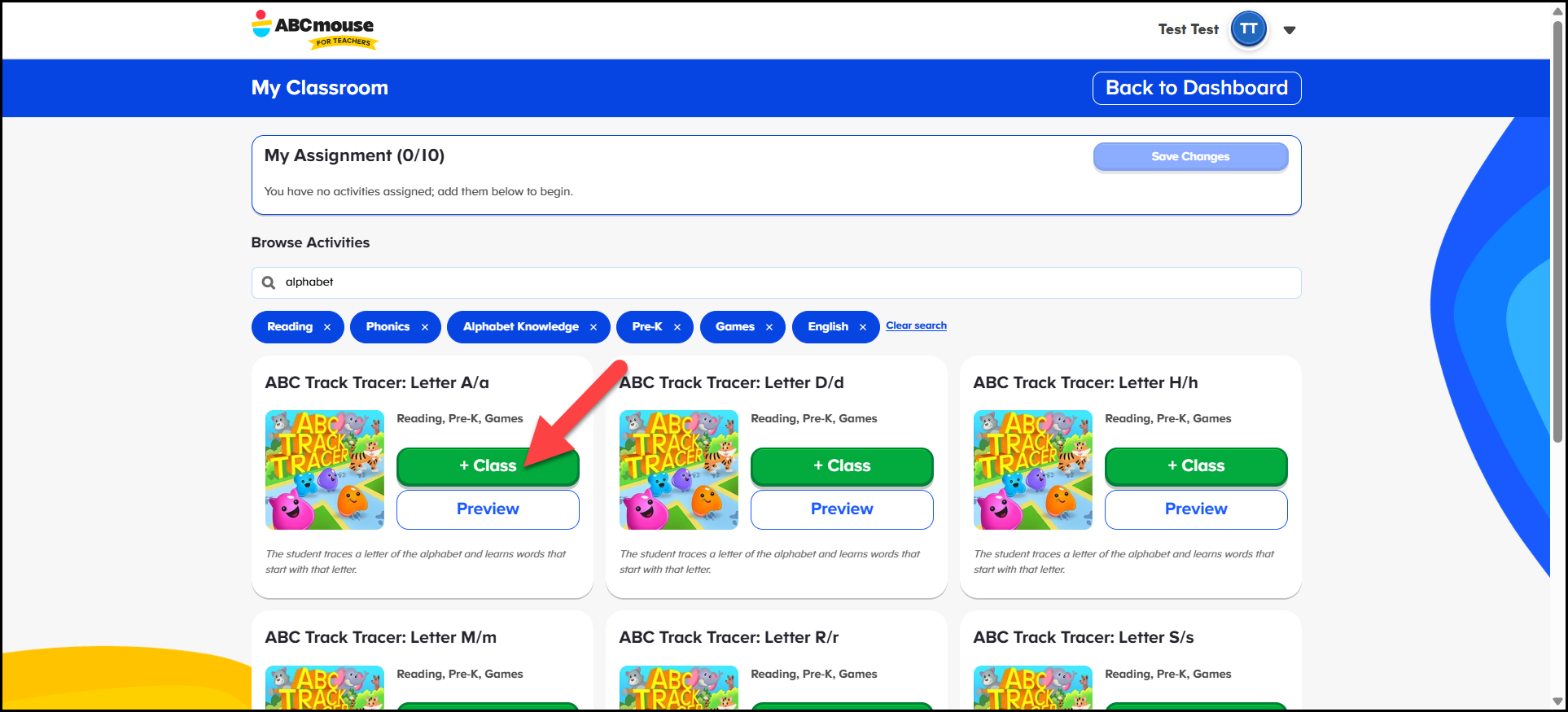
Task: Click the My Classroom header title
Action: [x=319, y=88]
